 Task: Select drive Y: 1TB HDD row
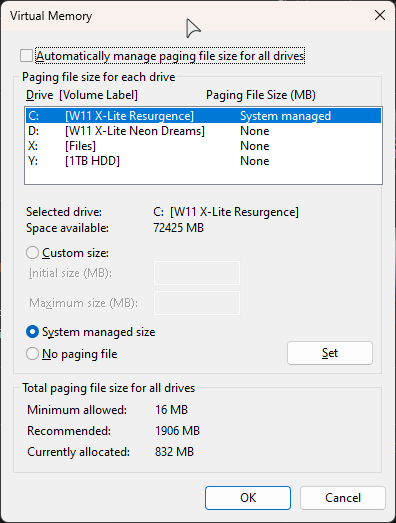(x=203, y=161)
